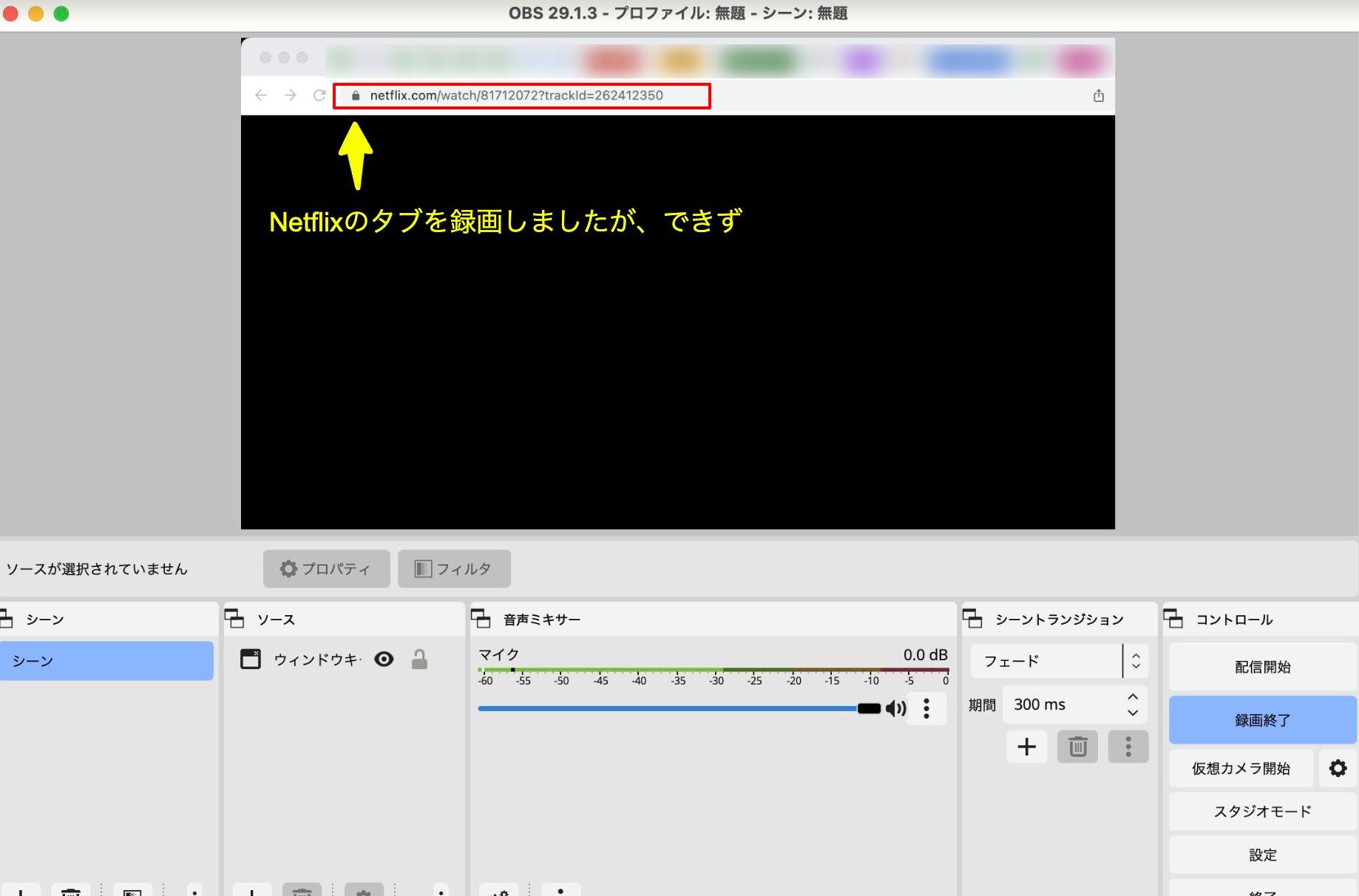Screen dimensions: 1359x896
Task: Click the 音声ミキサー panel title
Action: pyautogui.click(x=542, y=619)
